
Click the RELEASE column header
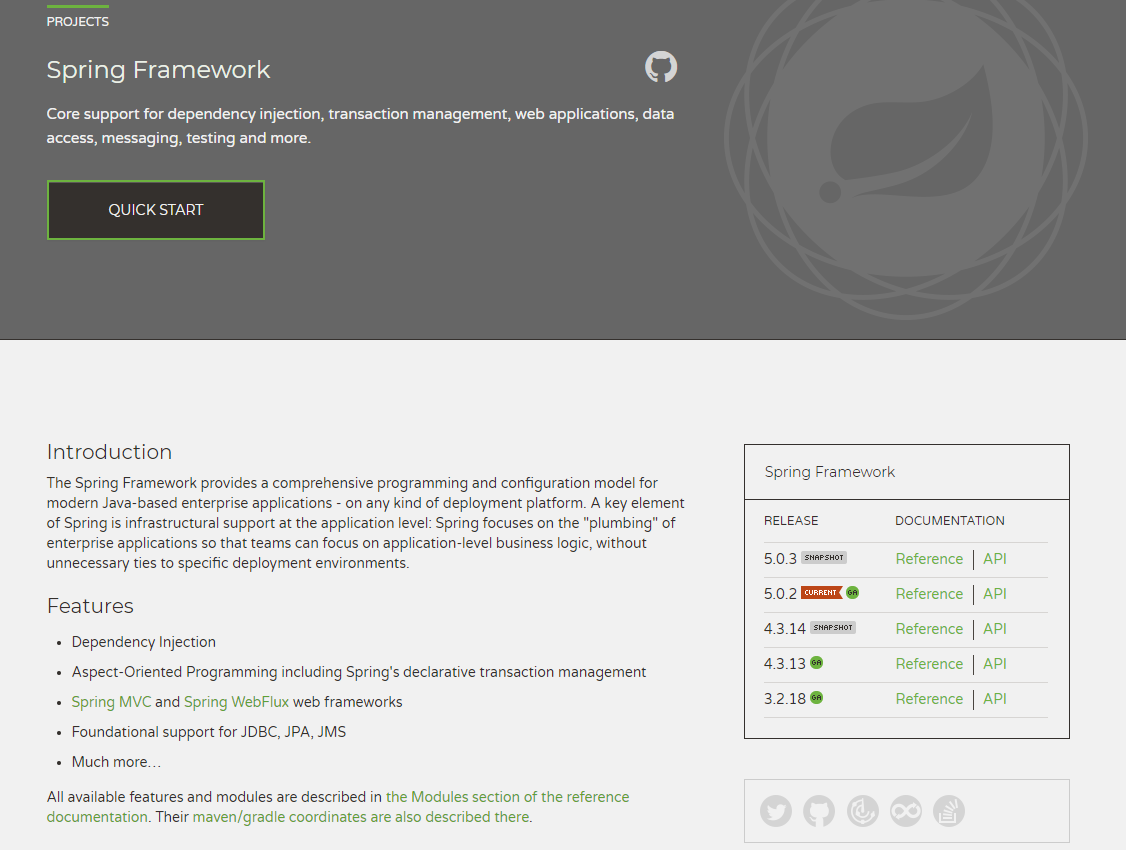pos(791,520)
